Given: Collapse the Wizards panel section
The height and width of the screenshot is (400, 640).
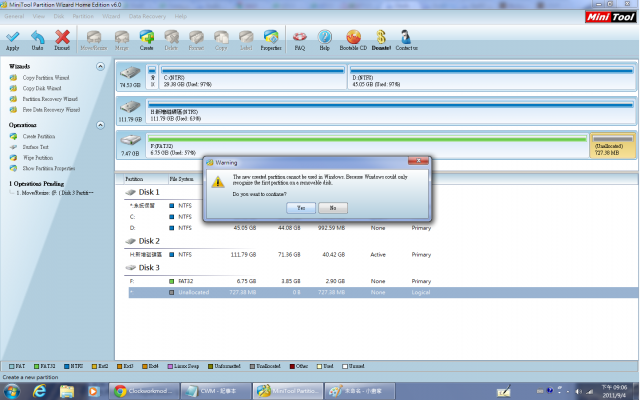Looking at the screenshot, I should point(100,66).
